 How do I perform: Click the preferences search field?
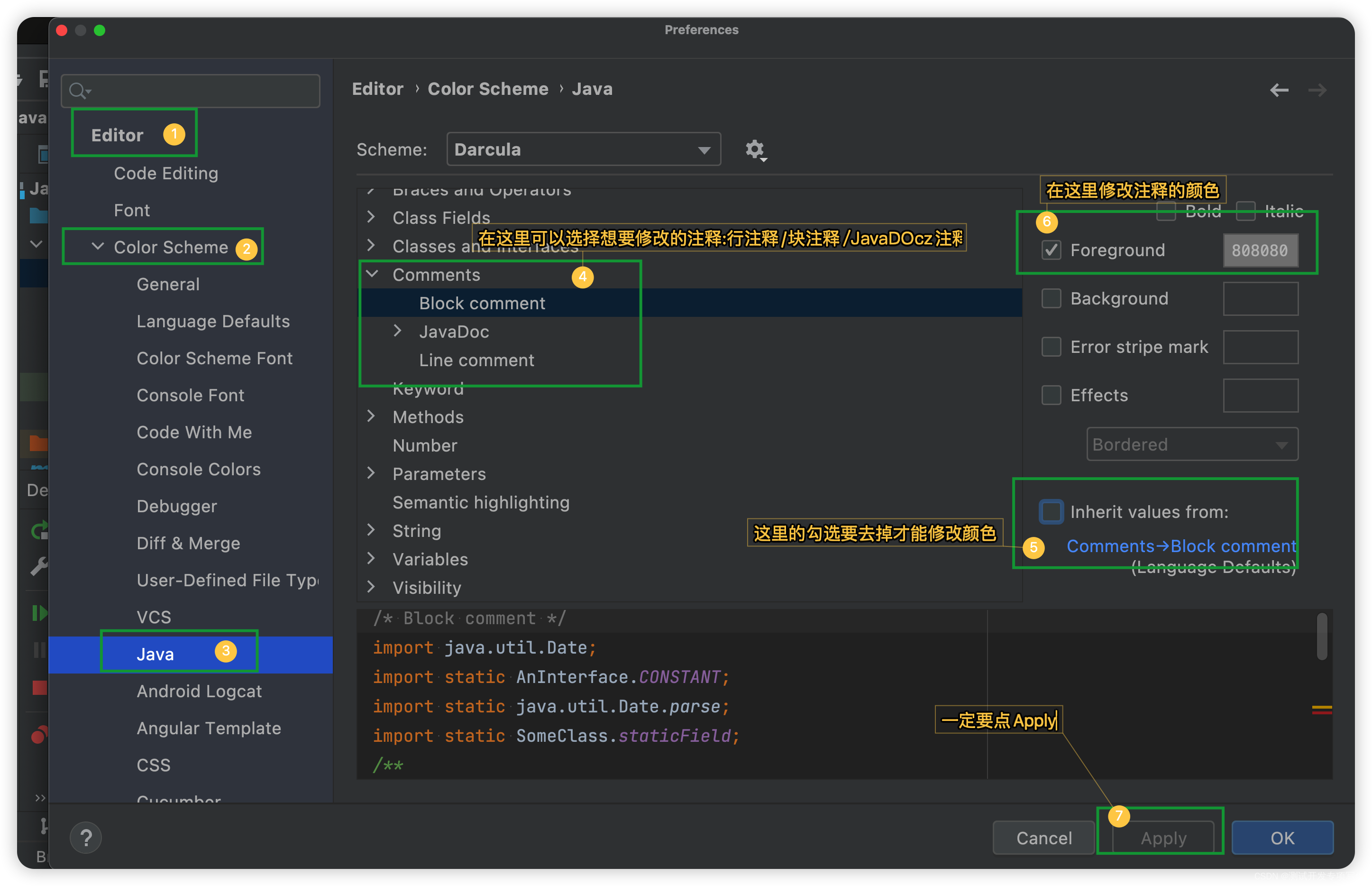(x=201, y=91)
